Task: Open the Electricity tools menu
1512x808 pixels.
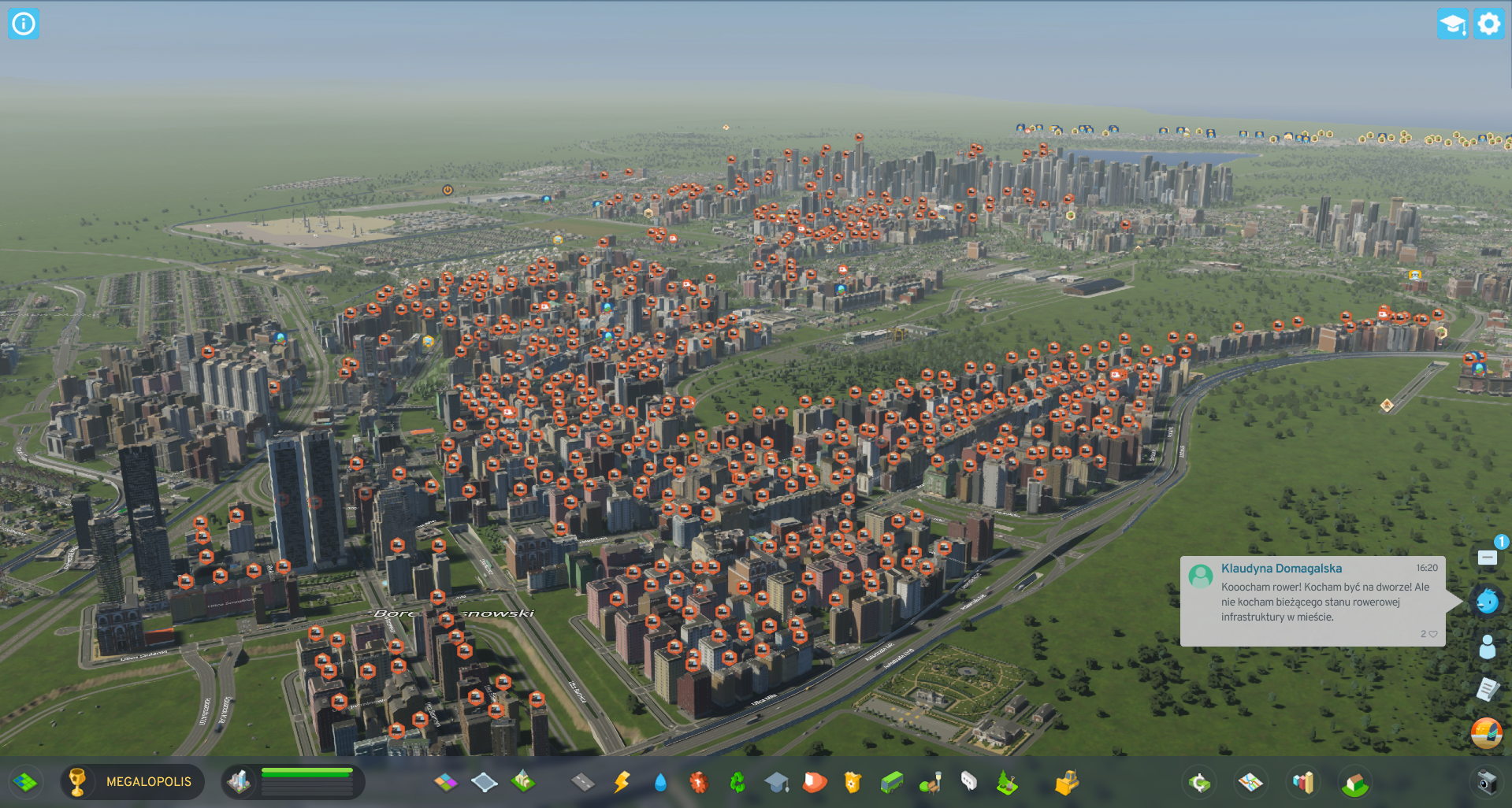Action: point(622,782)
